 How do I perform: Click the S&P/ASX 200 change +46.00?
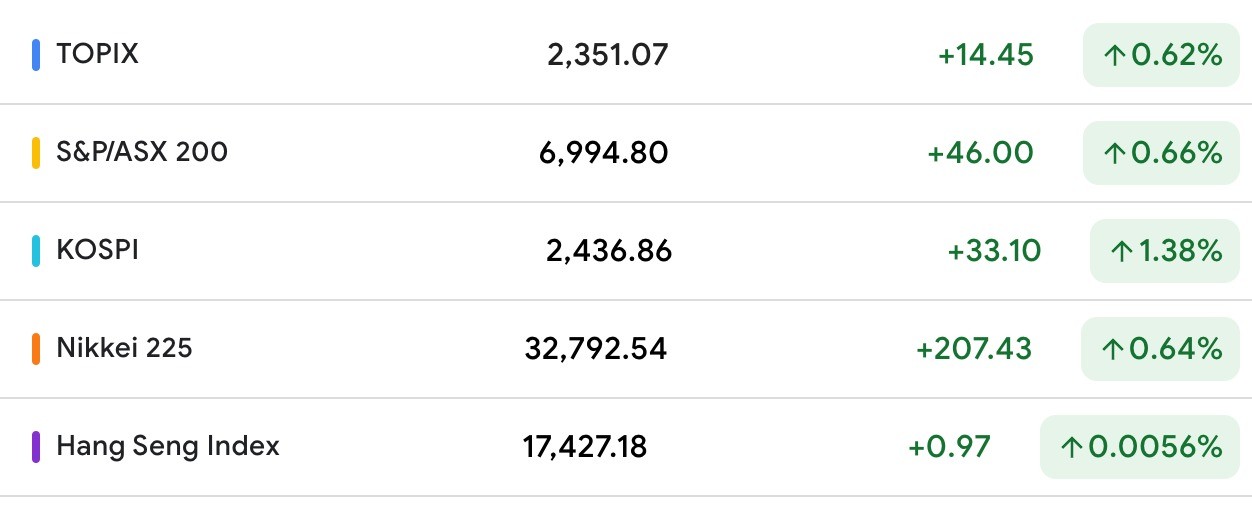pyautogui.click(x=980, y=153)
